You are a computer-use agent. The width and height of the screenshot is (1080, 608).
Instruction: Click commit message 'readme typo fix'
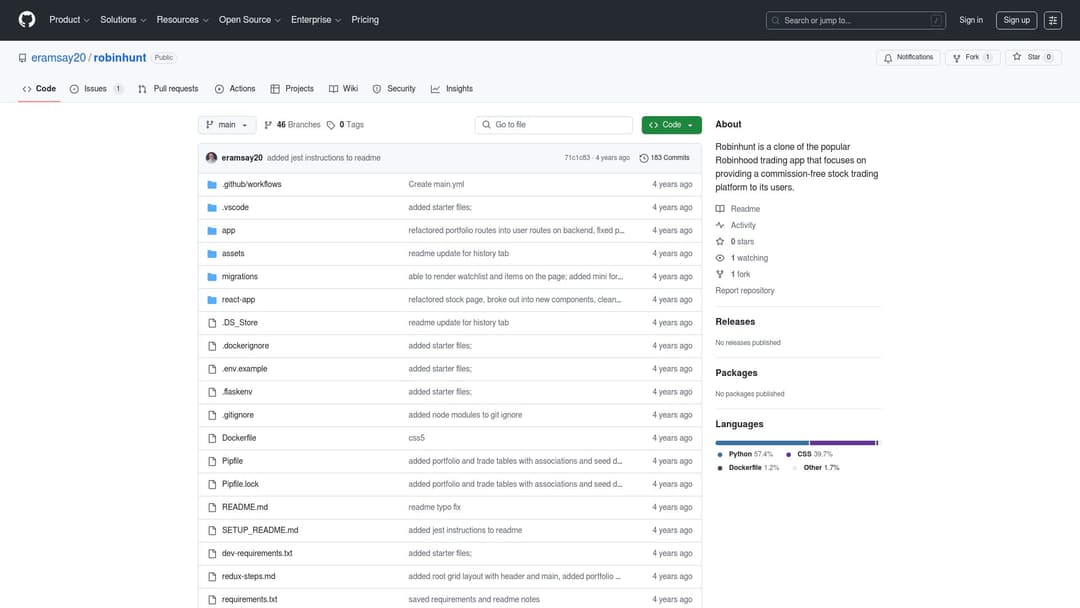coord(434,507)
